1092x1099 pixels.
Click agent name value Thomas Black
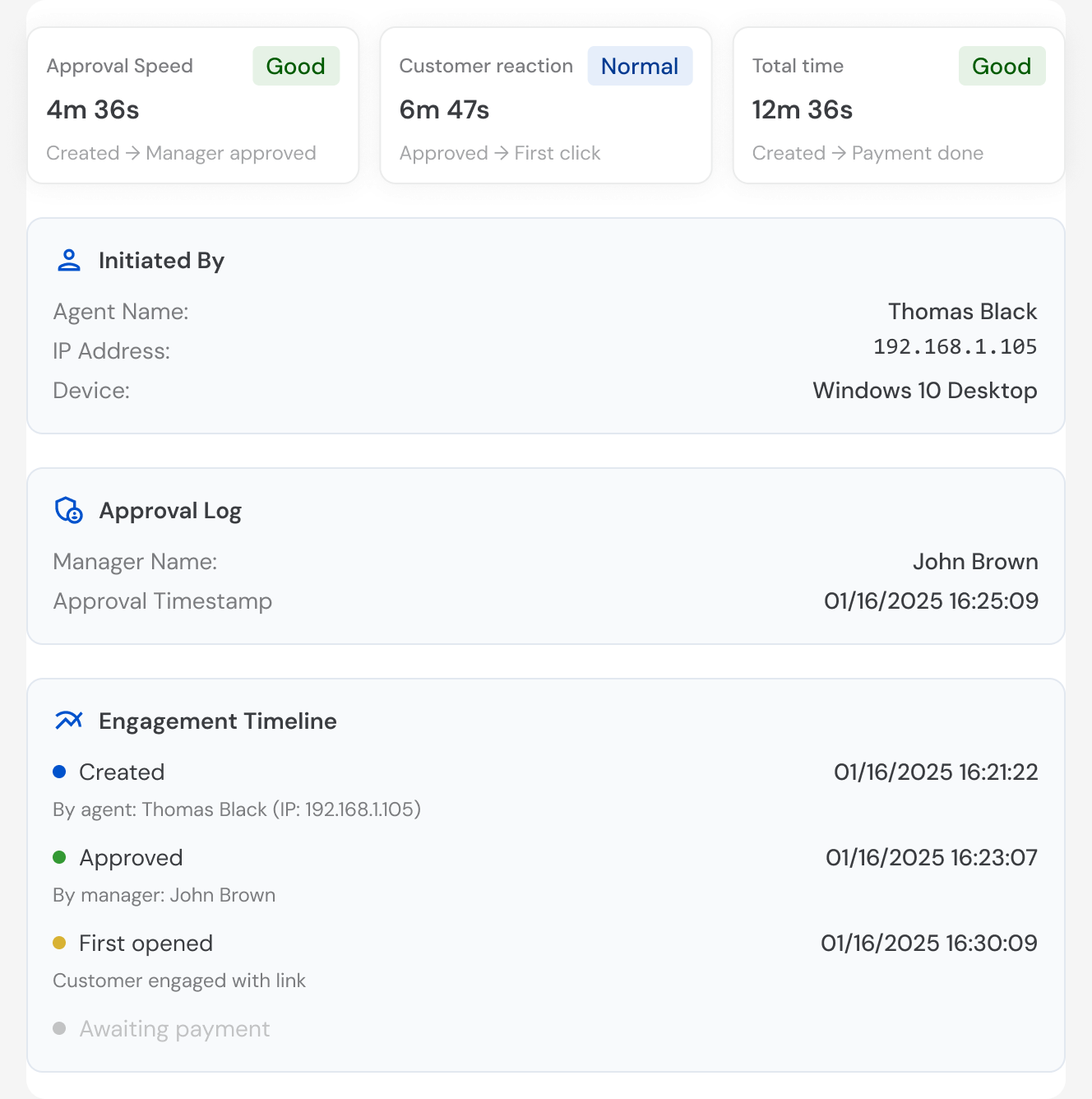(x=962, y=312)
